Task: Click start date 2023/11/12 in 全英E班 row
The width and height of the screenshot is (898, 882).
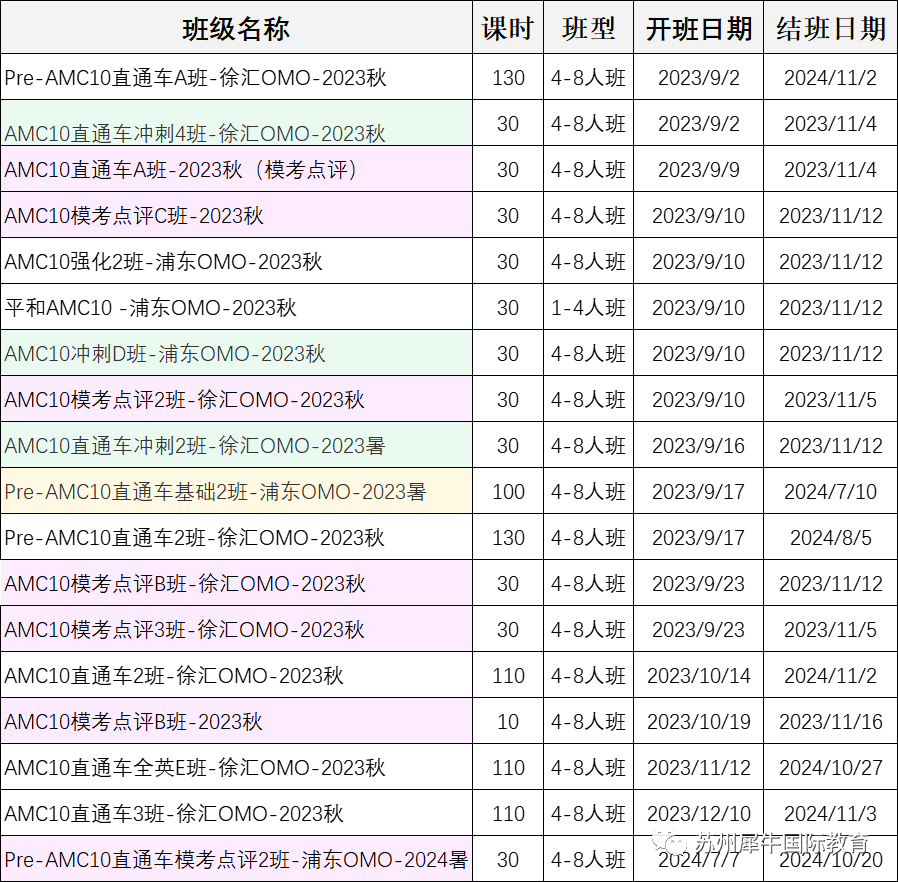Action: click(x=698, y=767)
